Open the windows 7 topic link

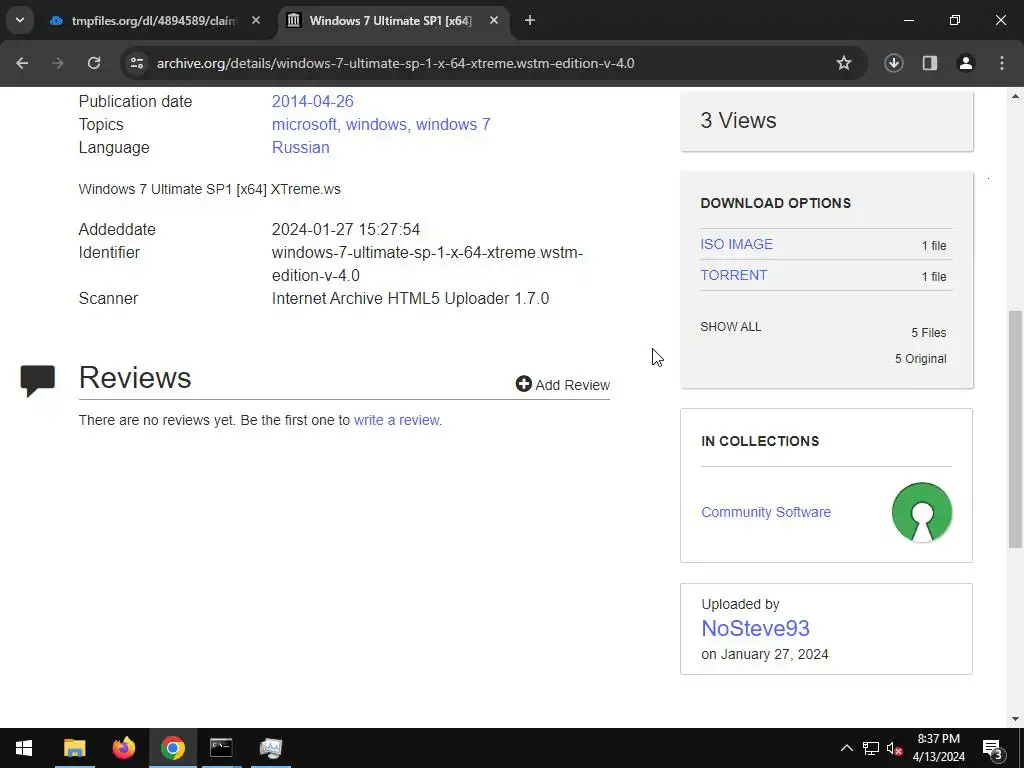click(453, 124)
